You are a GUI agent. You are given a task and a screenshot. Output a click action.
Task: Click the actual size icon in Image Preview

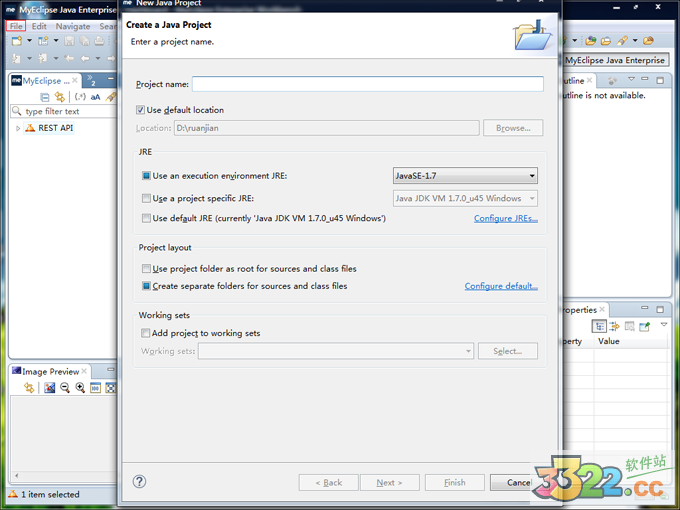tap(95, 388)
